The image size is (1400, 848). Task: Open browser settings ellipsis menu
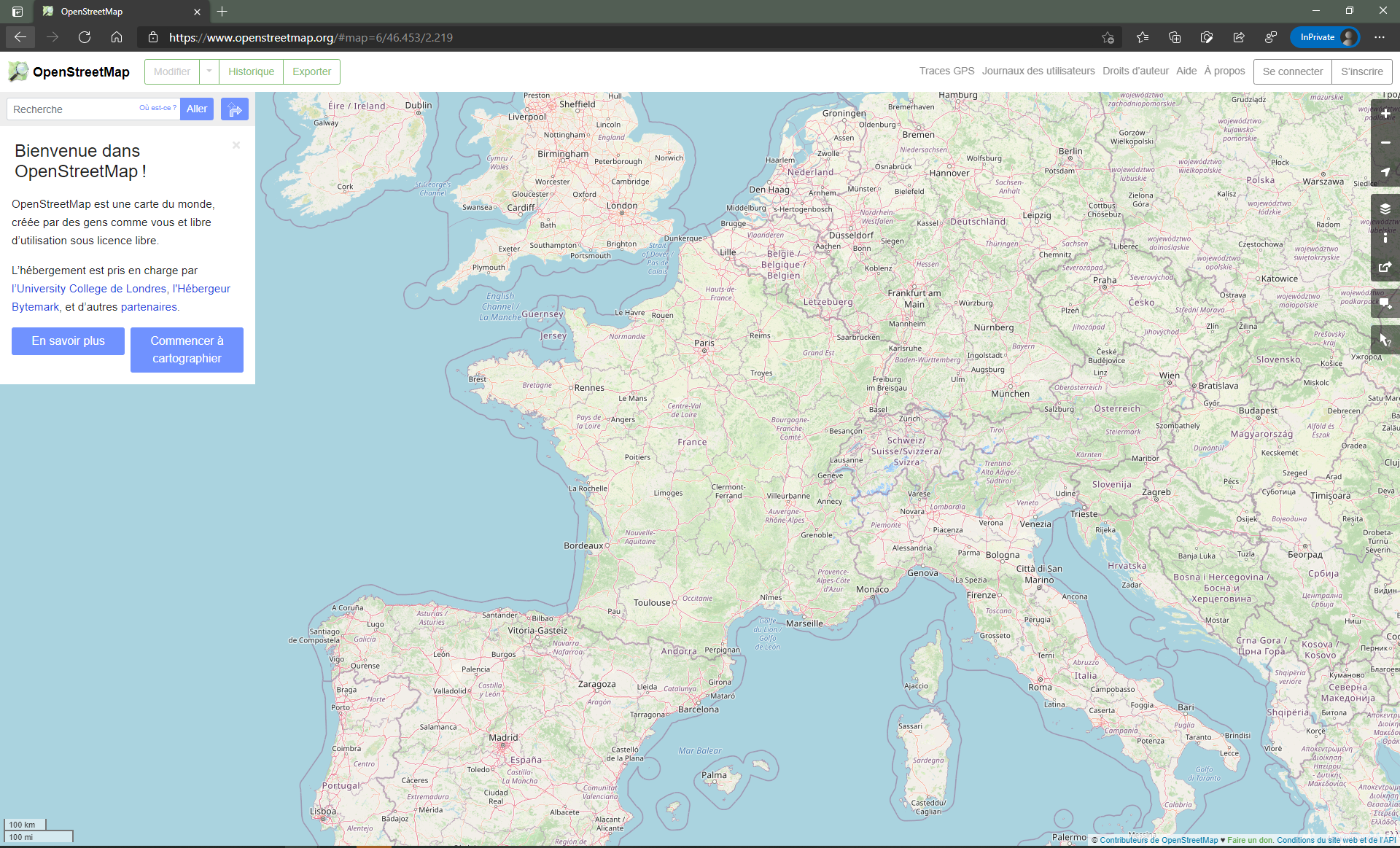(1380, 37)
